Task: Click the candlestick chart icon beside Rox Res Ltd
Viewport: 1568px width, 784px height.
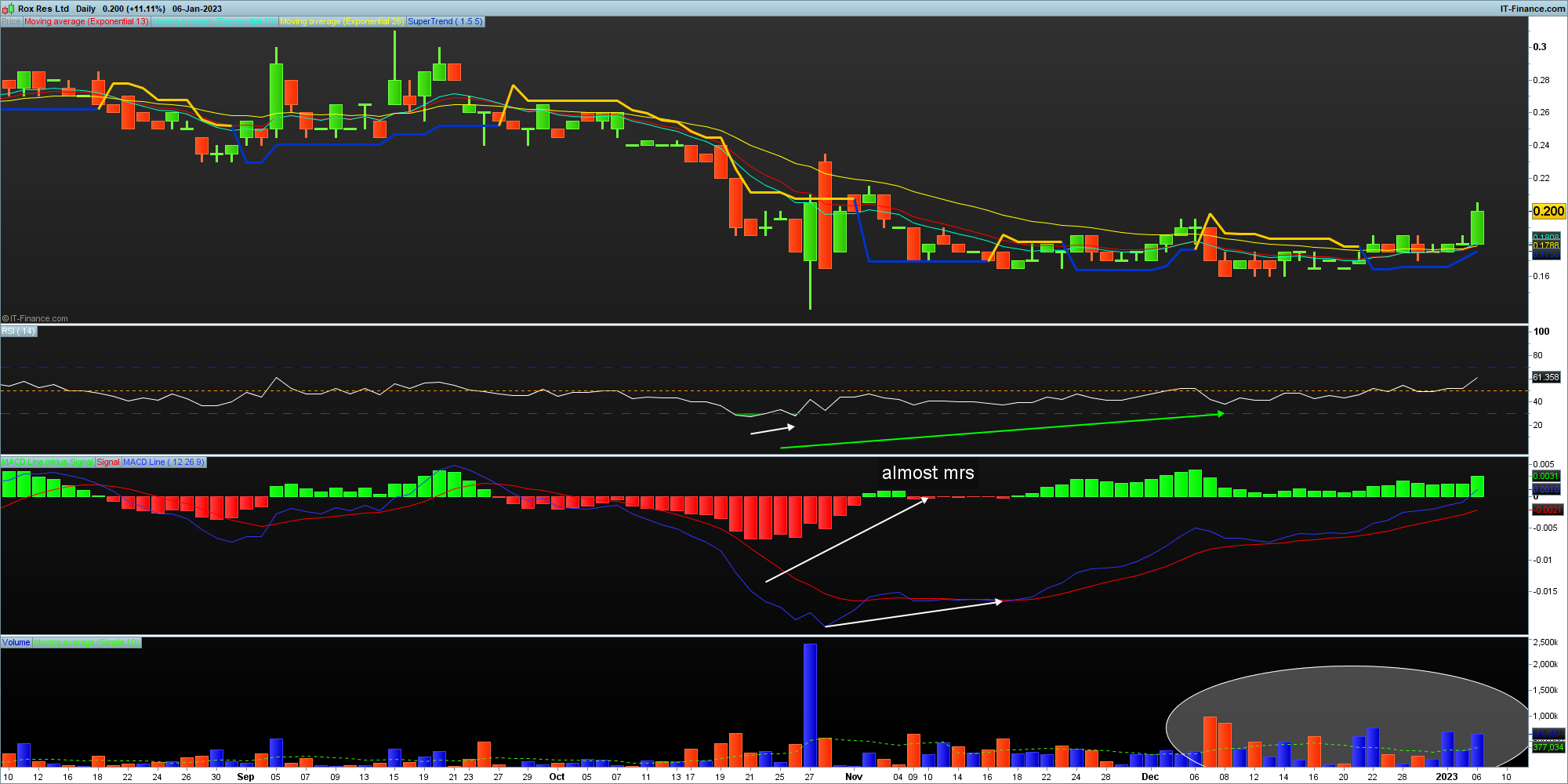Action: click(x=9, y=9)
